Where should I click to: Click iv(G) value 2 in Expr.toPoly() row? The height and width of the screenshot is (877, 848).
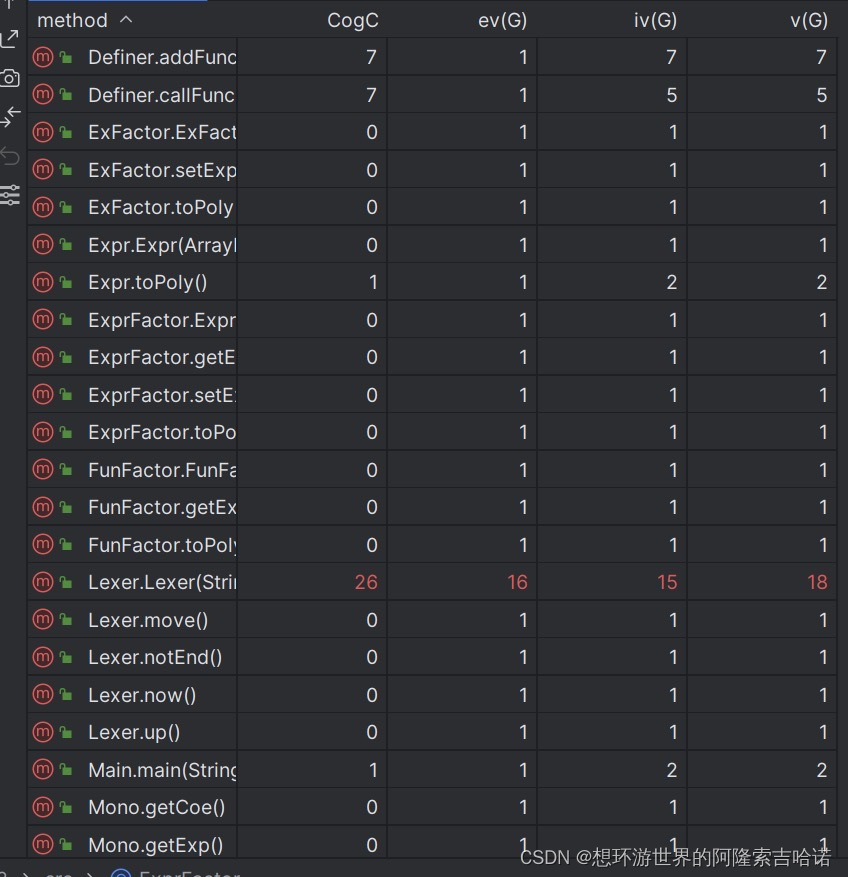point(672,282)
